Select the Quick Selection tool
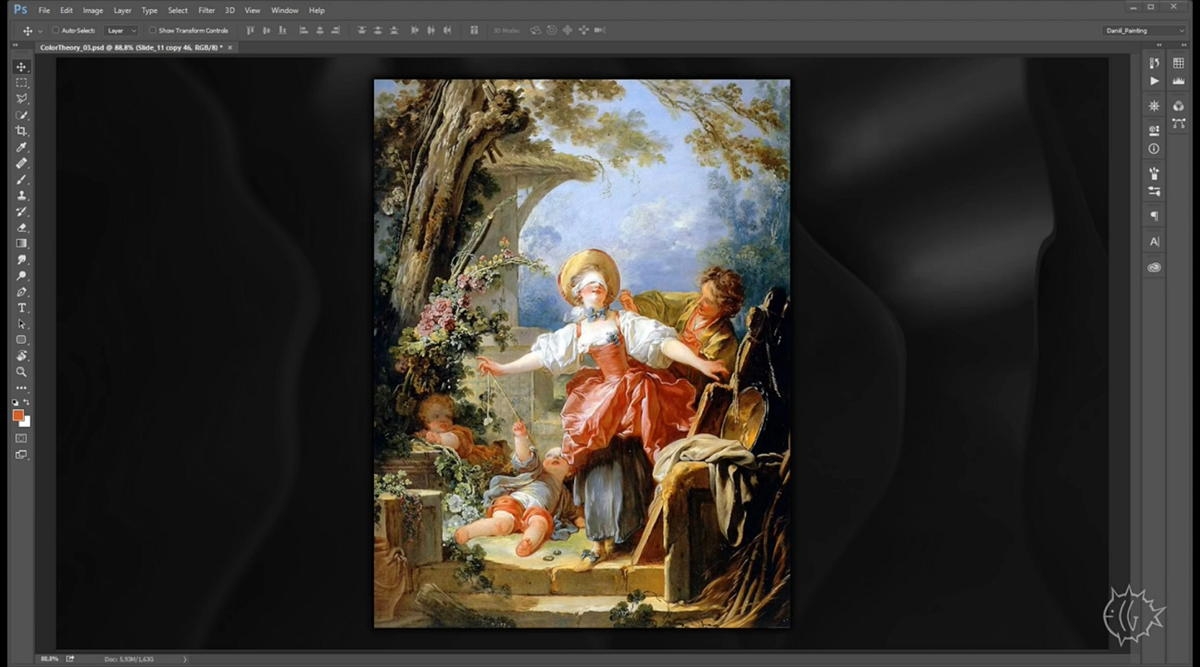Image resolution: width=1200 pixels, height=667 pixels. pos(21,115)
